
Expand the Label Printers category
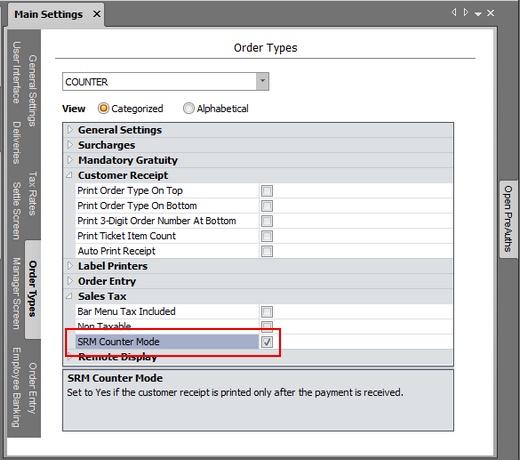point(70,266)
